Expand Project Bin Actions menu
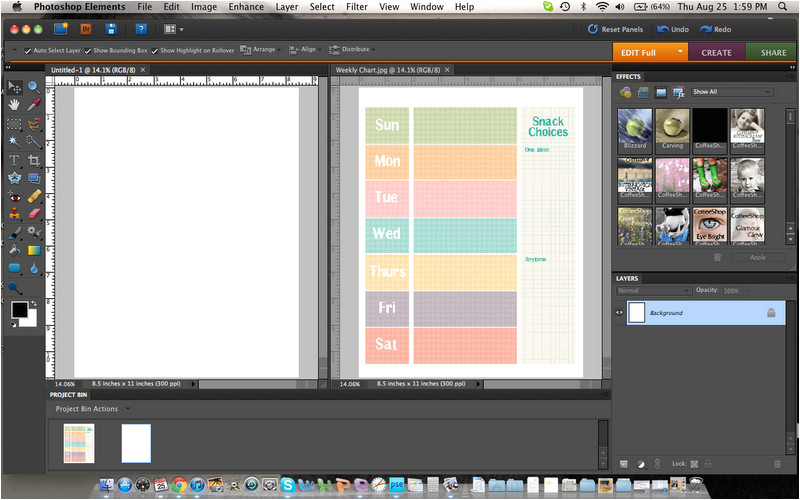Screen dimensions: 800x500 point(92,409)
